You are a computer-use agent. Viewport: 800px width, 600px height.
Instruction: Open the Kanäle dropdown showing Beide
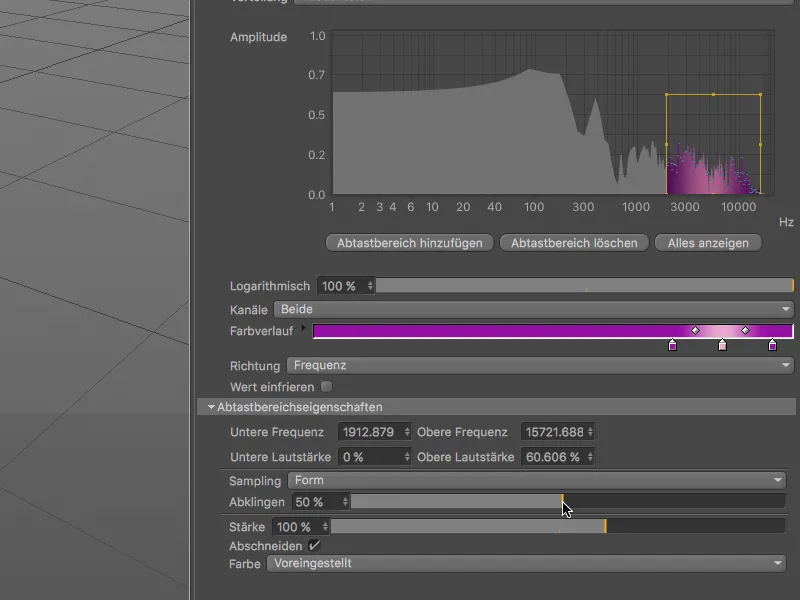[x=534, y=309]
